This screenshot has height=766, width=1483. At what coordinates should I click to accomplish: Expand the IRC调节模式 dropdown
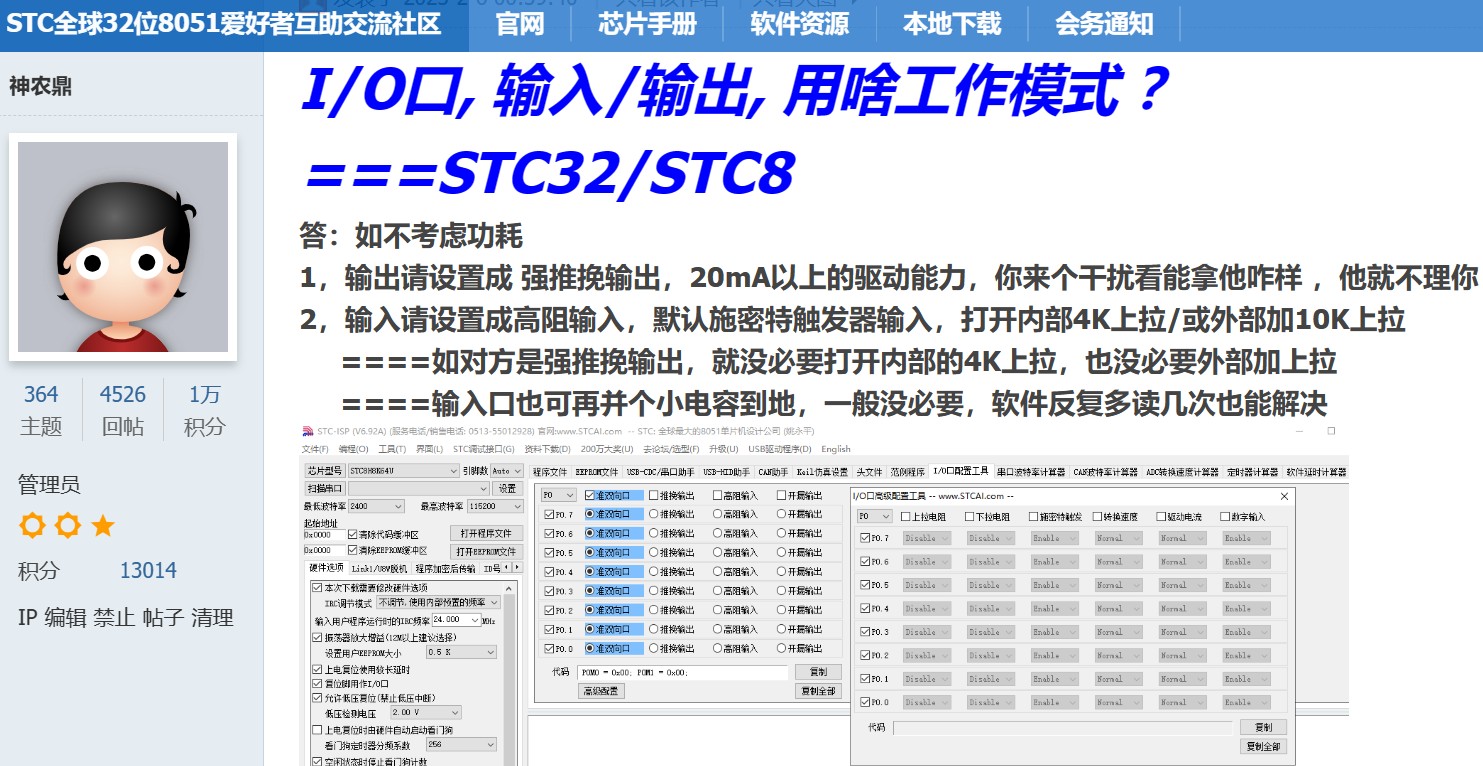437,603
